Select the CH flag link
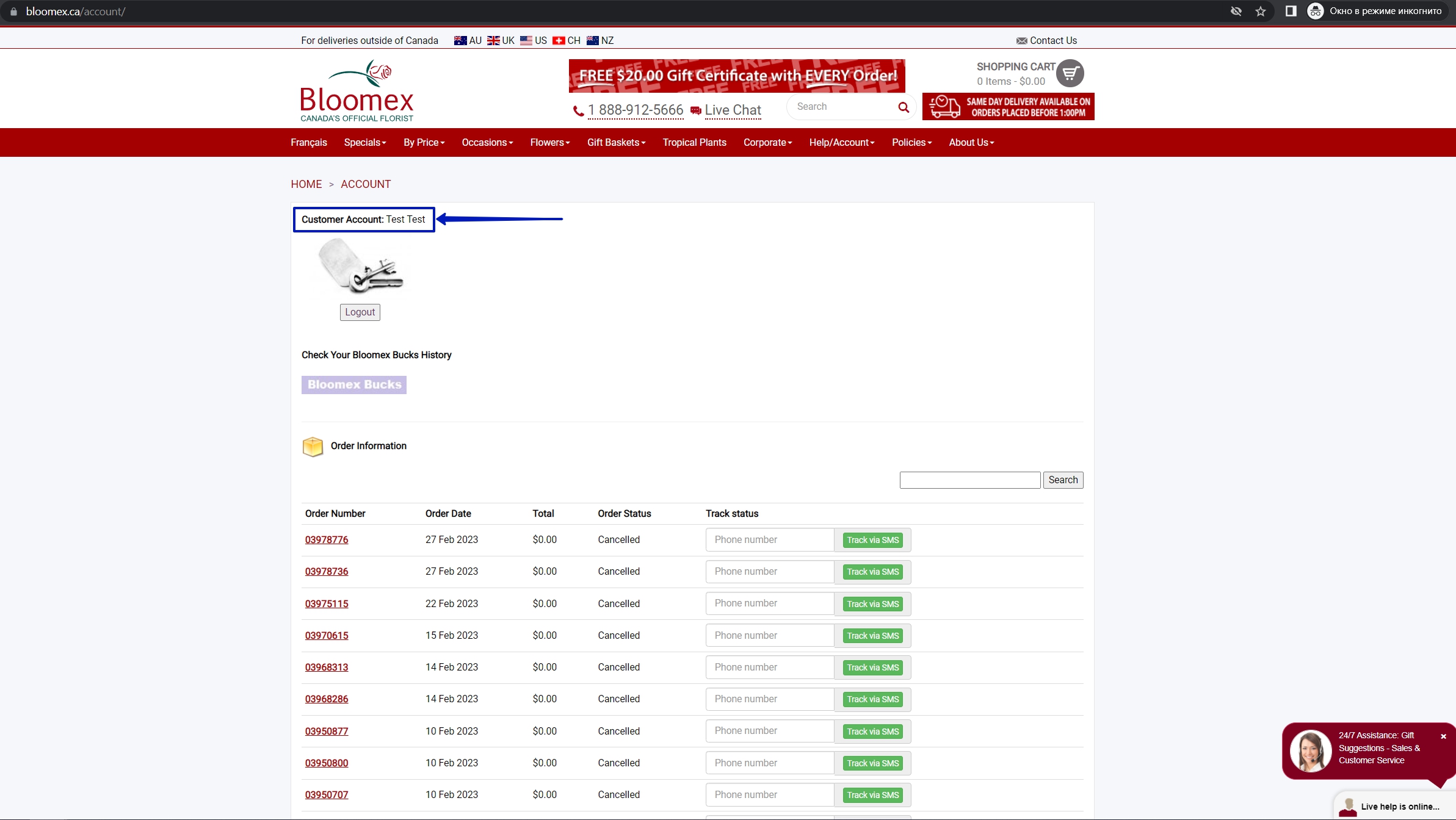The height and width of the screenshot is (820, 1456). (x=566, y=41)
